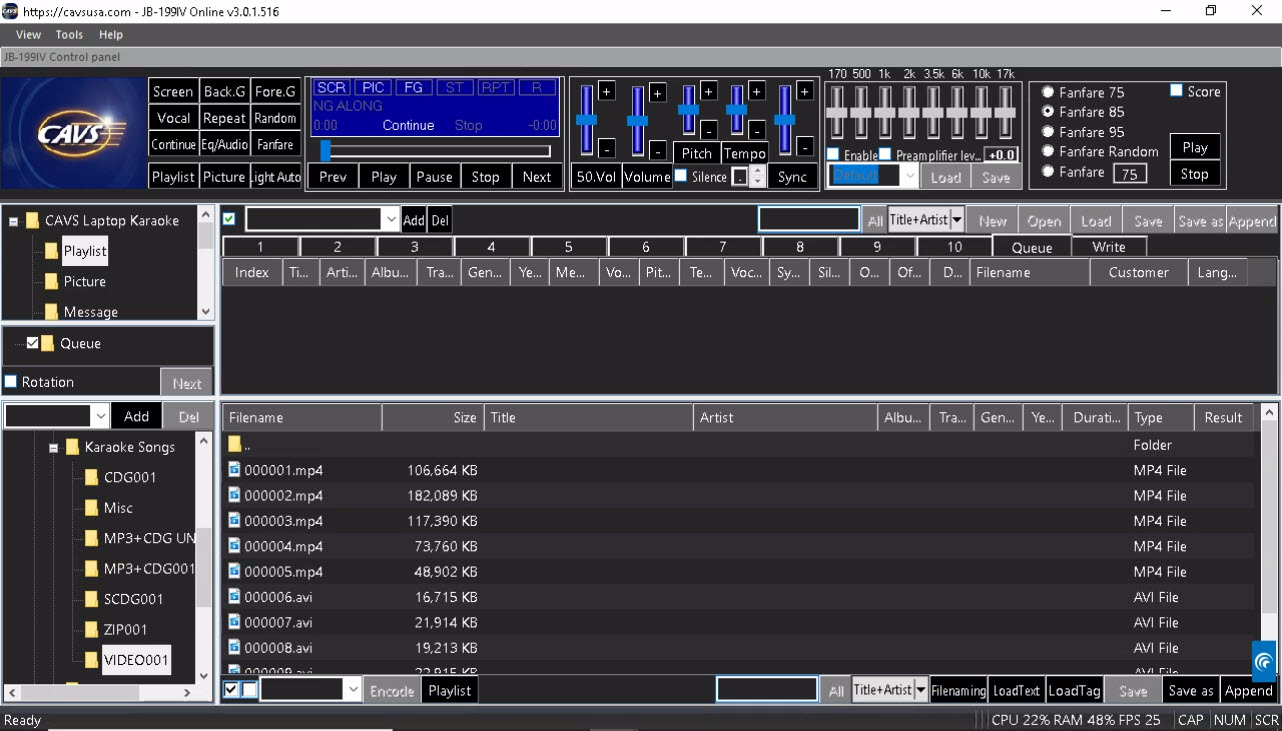
Task: Click plus button of Tempo slider
Action: point(757,92)
